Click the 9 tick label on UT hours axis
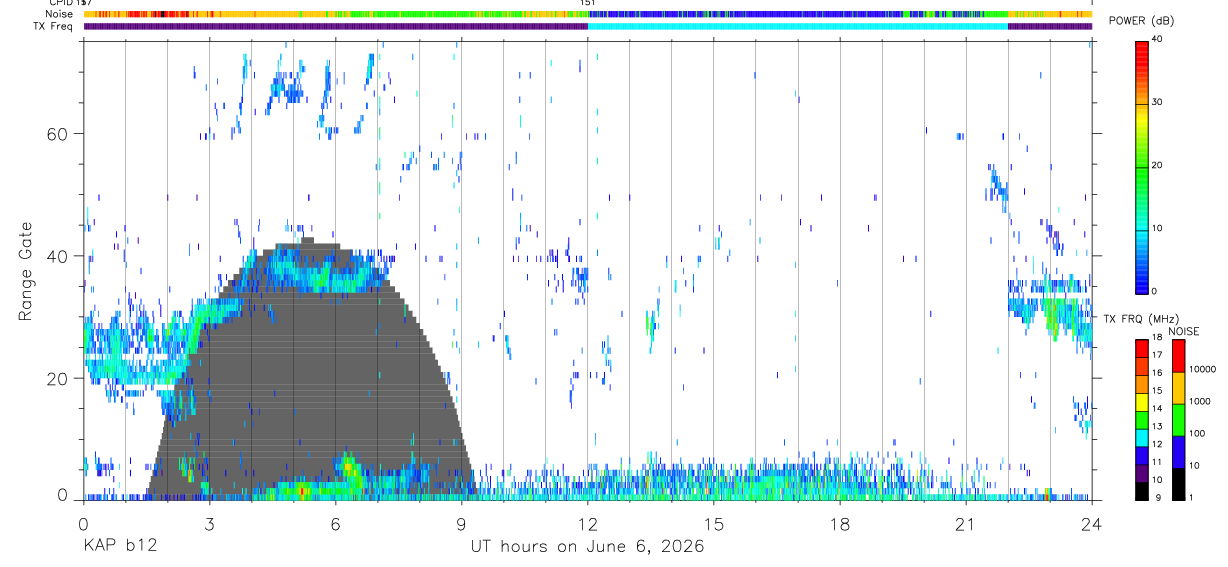This screenshot has height=567, width=1228. pos(461,523)
